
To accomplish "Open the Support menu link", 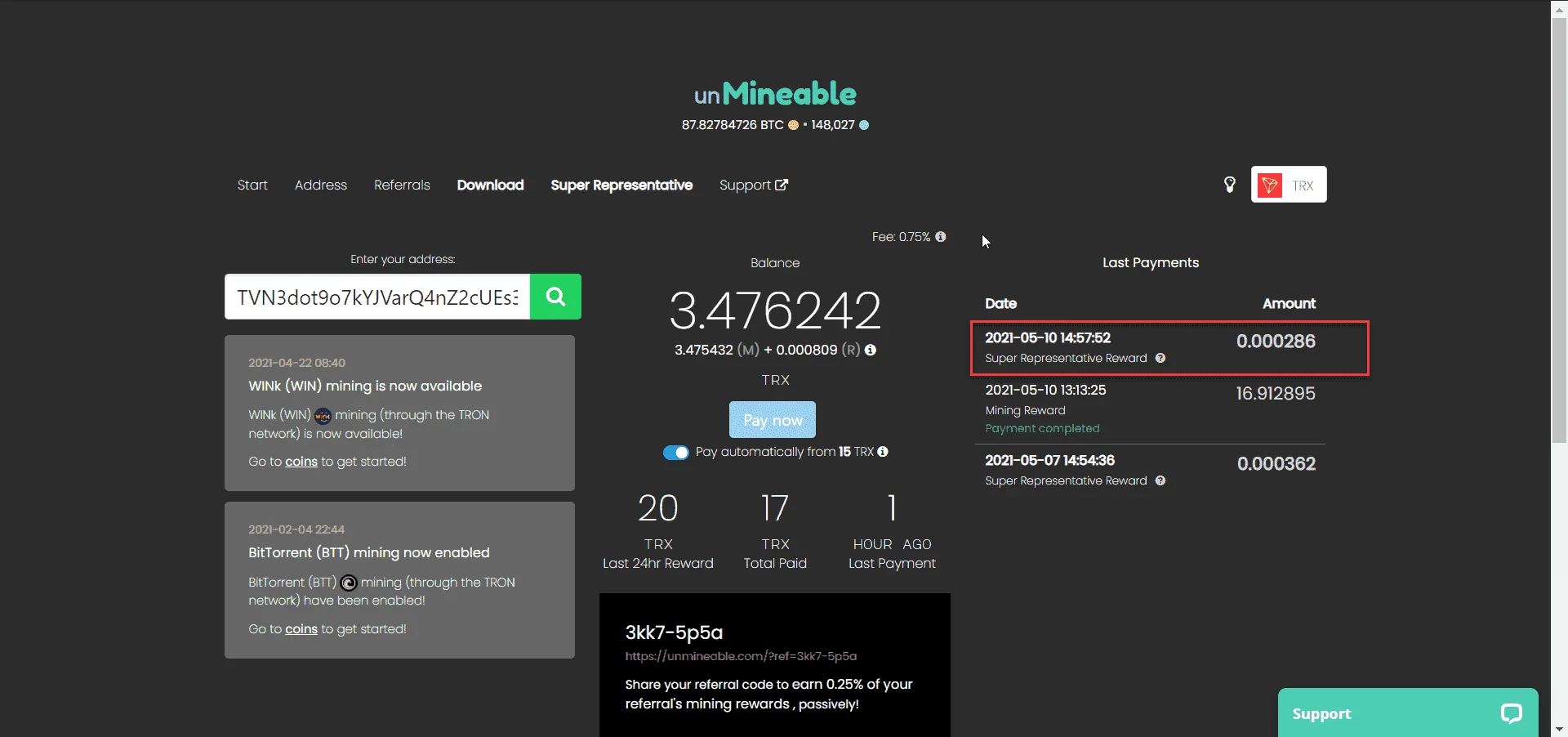I will [753, 185].
